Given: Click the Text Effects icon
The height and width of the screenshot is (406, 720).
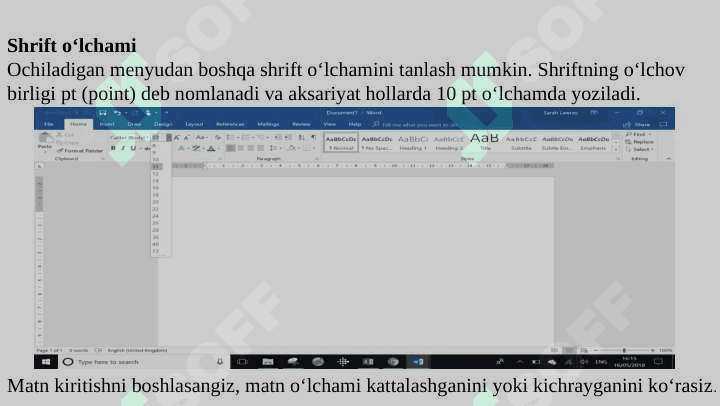Looking at the screenshot, I should pyautogui.click(x=181, y=148).
